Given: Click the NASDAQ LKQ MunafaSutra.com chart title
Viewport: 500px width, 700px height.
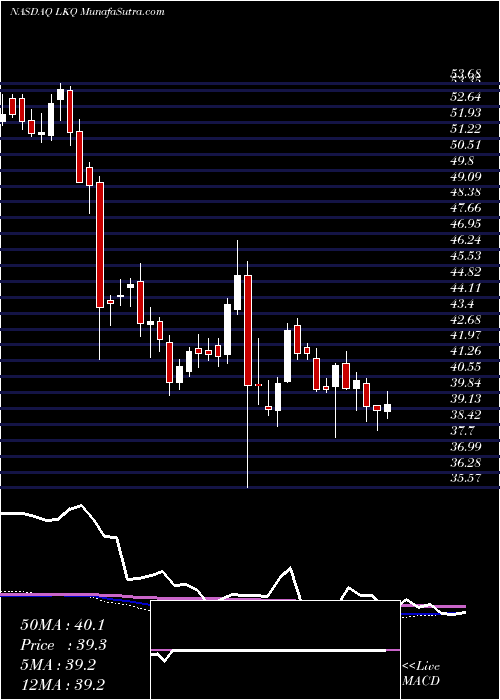Looking at the screenshot, I should click(x=87, y=12).
